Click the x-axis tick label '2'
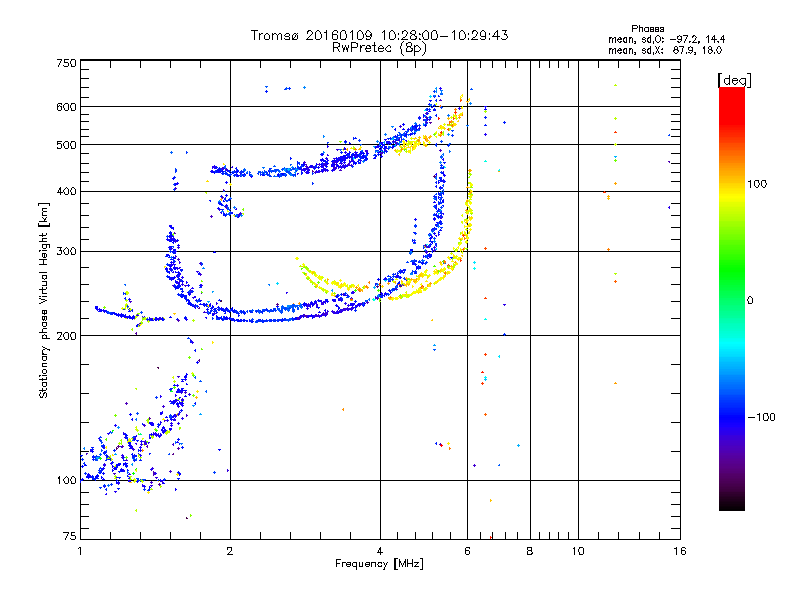 point(230,551)
